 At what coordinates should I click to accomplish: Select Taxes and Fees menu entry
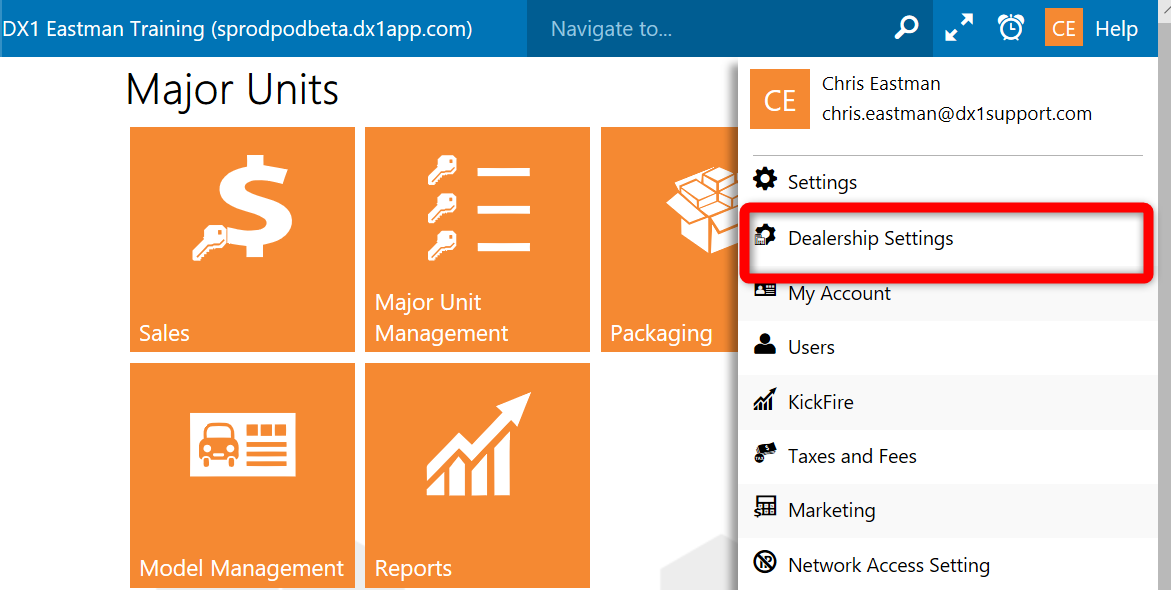947,456
